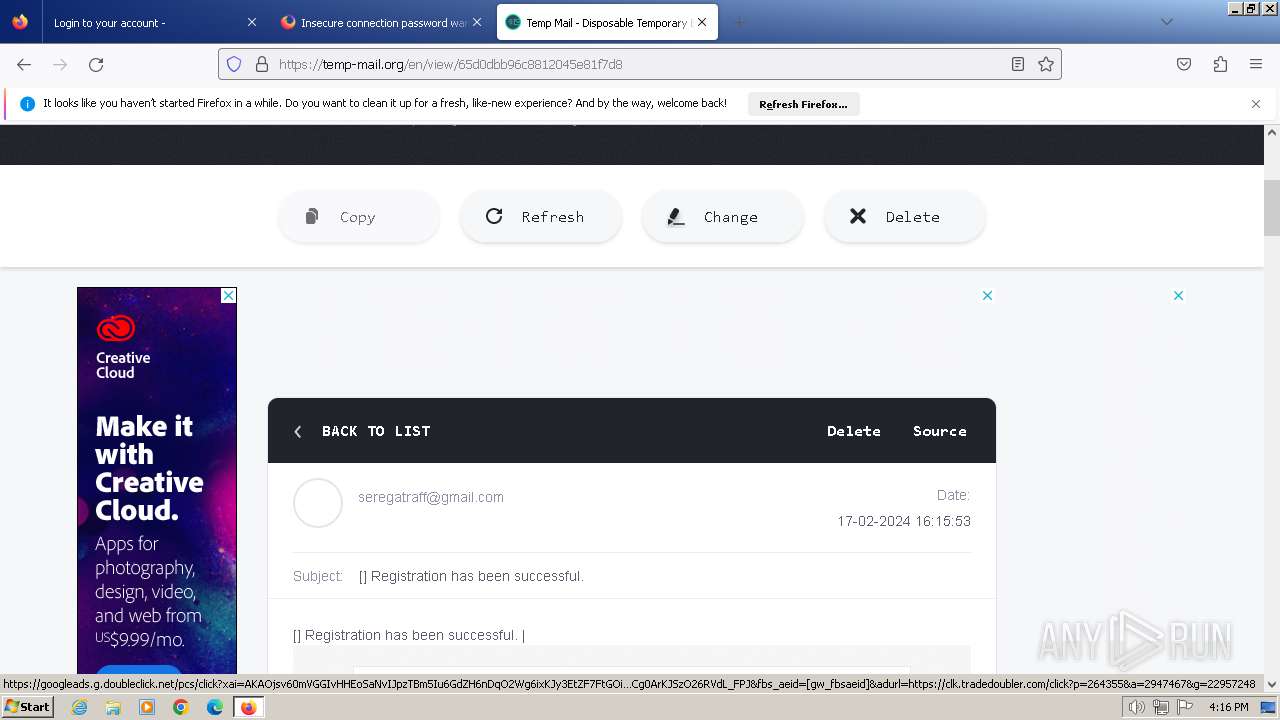Click the back chevron in the email header
This screenshot has width=1280, height=720.
coord(298,431)
